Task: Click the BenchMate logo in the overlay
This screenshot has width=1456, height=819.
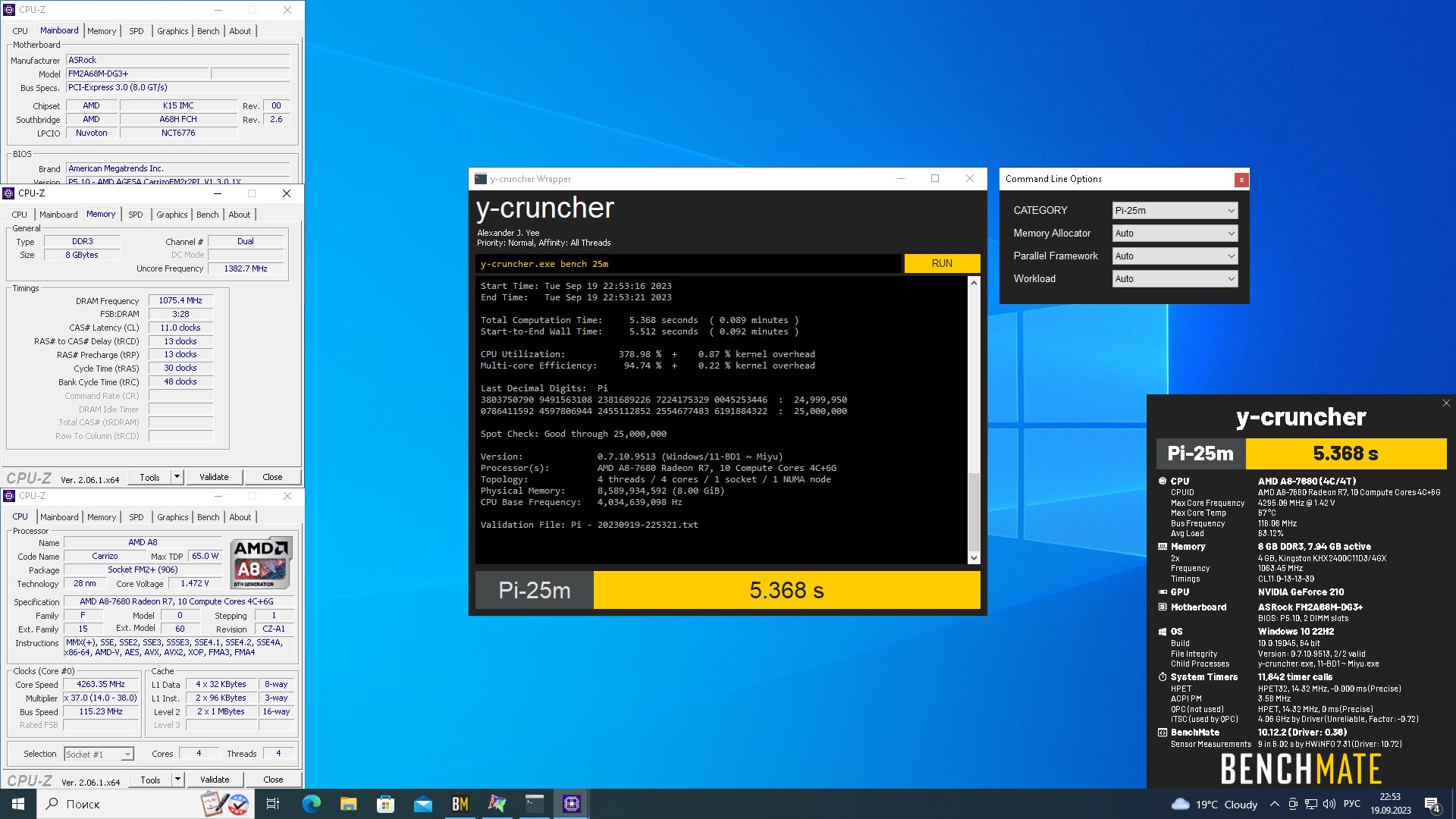Action: point(1301,769)
